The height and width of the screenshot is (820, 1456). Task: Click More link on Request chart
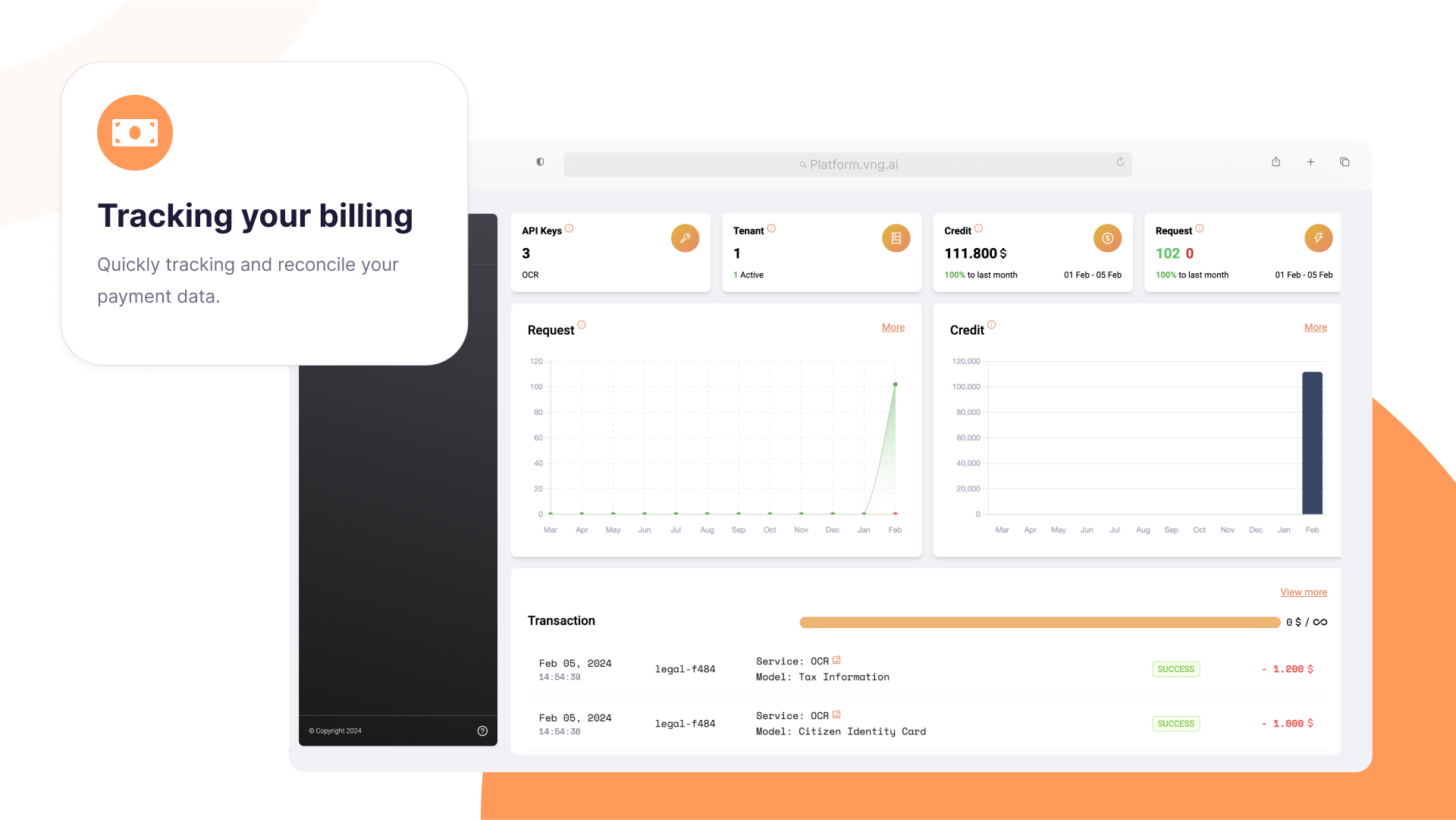[893, 328]
